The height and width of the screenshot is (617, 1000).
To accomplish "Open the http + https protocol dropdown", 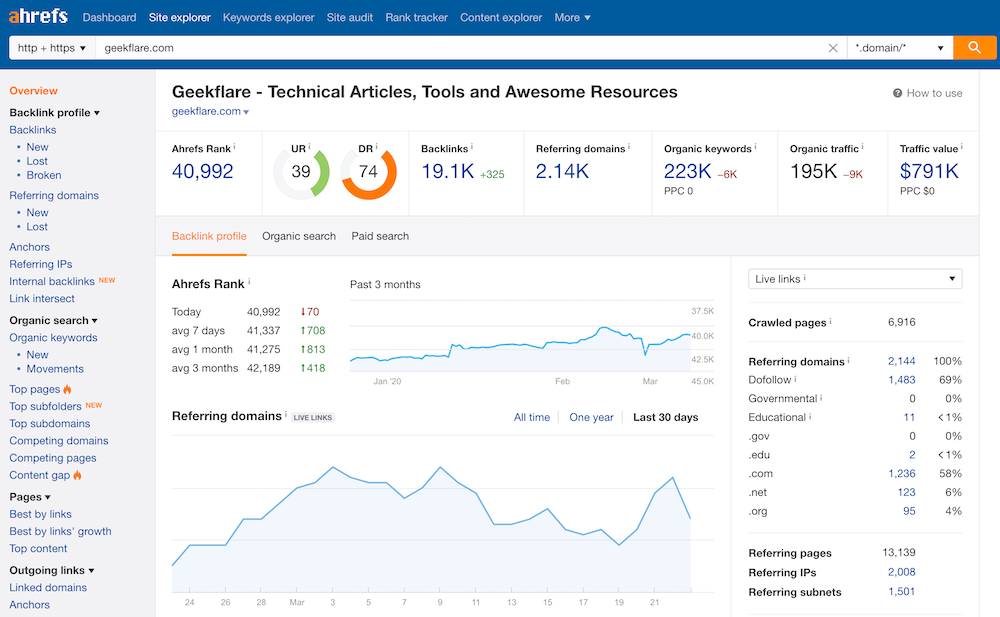I will [x=52, y=48].
